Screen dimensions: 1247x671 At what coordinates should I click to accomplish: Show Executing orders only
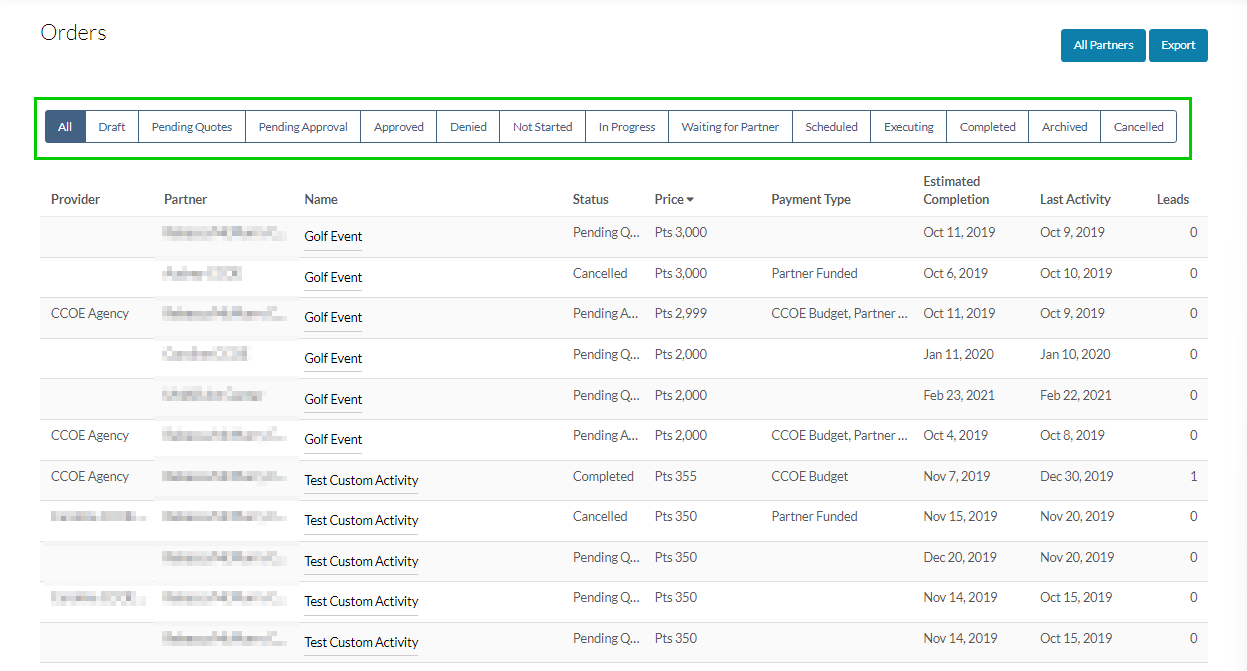[907, 126]
